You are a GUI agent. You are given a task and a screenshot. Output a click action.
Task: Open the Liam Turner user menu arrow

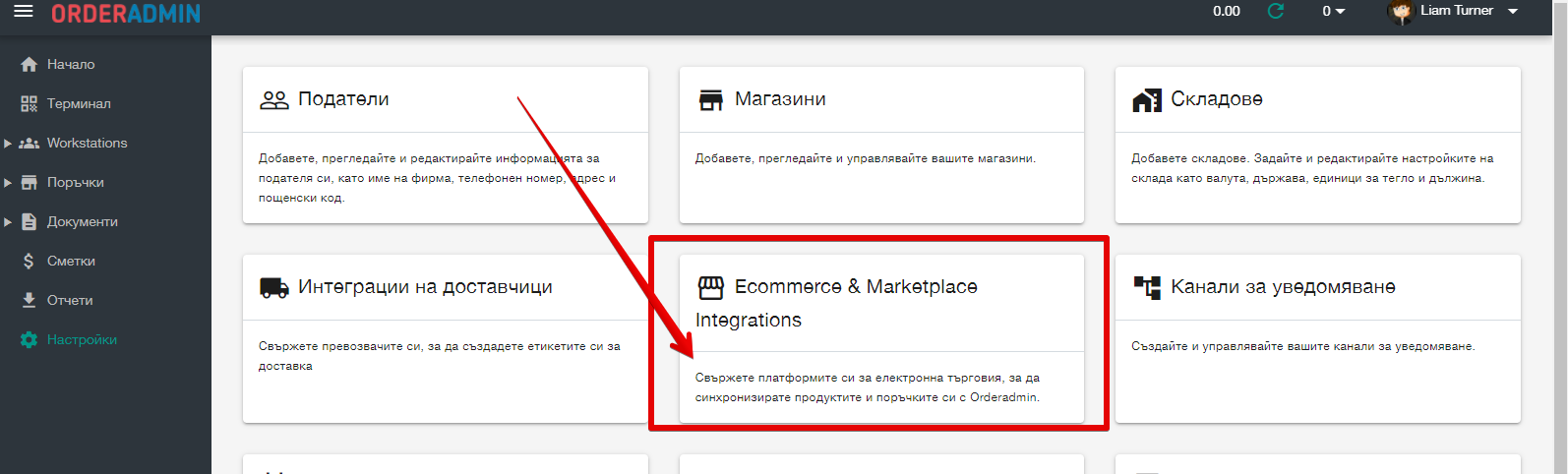[x=1513, y=11]
